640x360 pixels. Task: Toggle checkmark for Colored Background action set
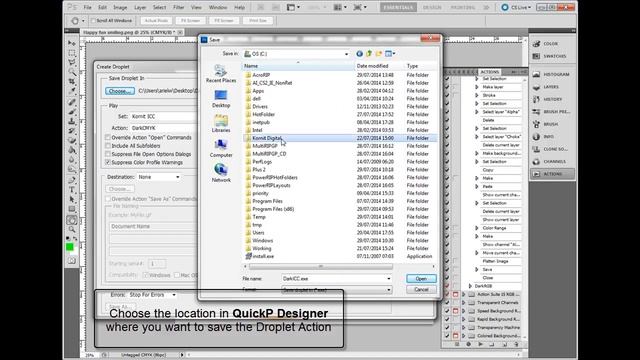pyautogui.click(x=447, y=336)
